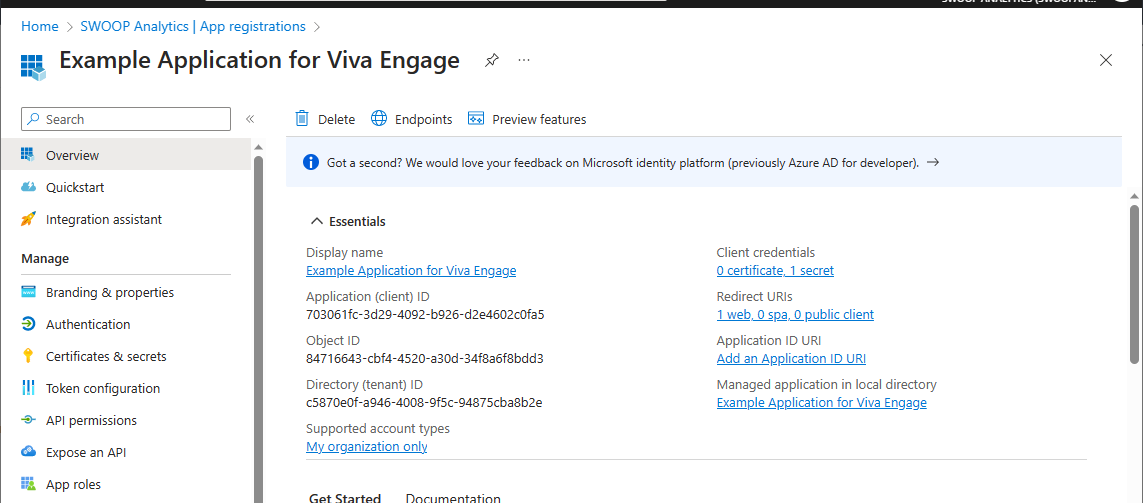The height and width of the screenshot is (503, 1143).
Task: Click the feedback banner text
Action: click(623, 163)
